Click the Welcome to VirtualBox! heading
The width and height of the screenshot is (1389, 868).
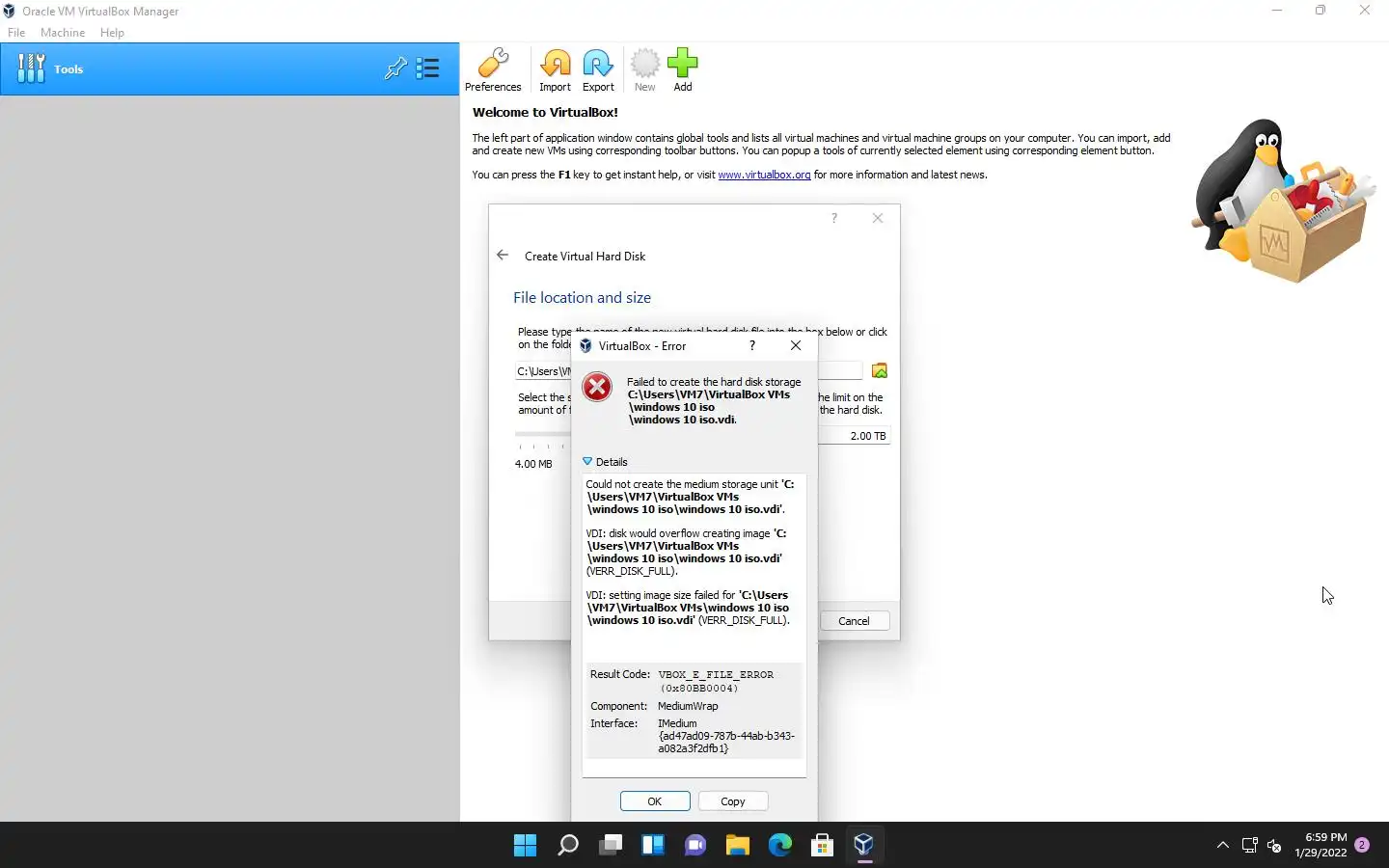tap(545, 112)
